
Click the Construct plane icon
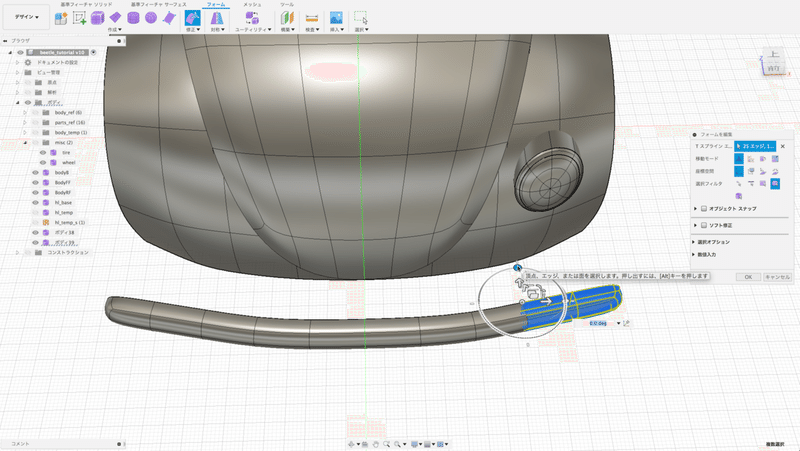[x=287, y=18]
